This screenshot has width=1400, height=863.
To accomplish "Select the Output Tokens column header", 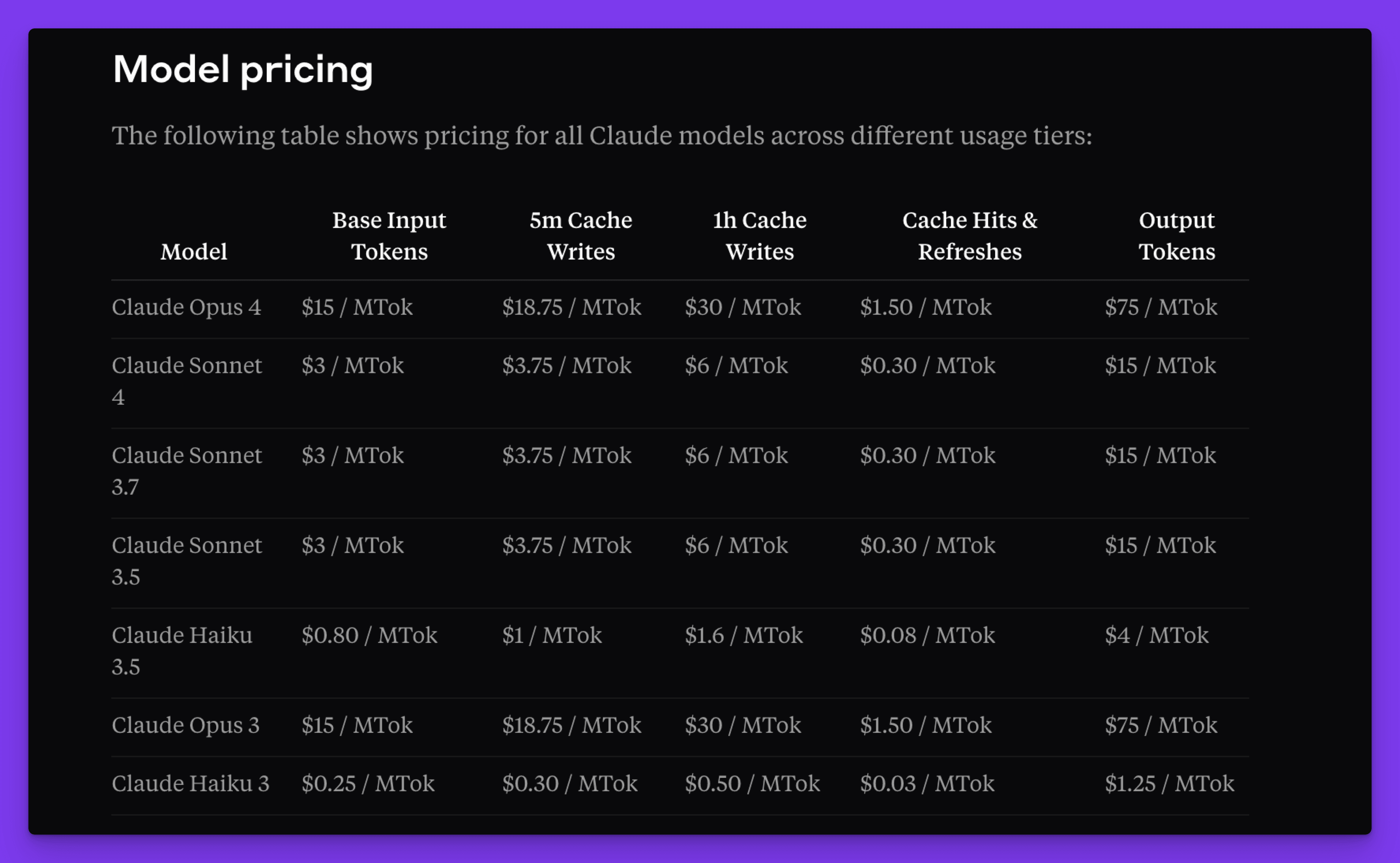I will tap(1177, 236).
